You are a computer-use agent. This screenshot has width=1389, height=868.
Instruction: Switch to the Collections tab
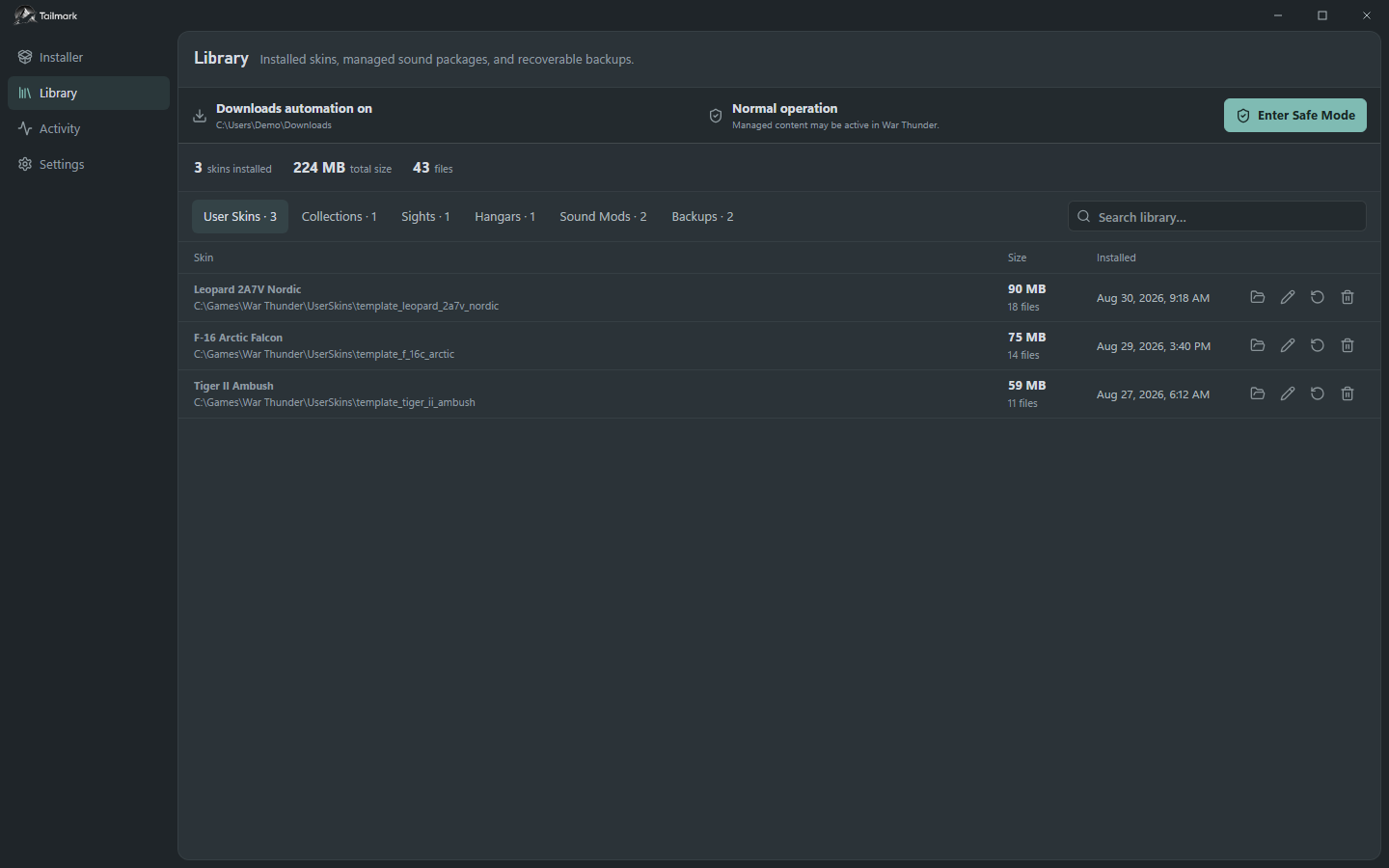tap(339, 217)
